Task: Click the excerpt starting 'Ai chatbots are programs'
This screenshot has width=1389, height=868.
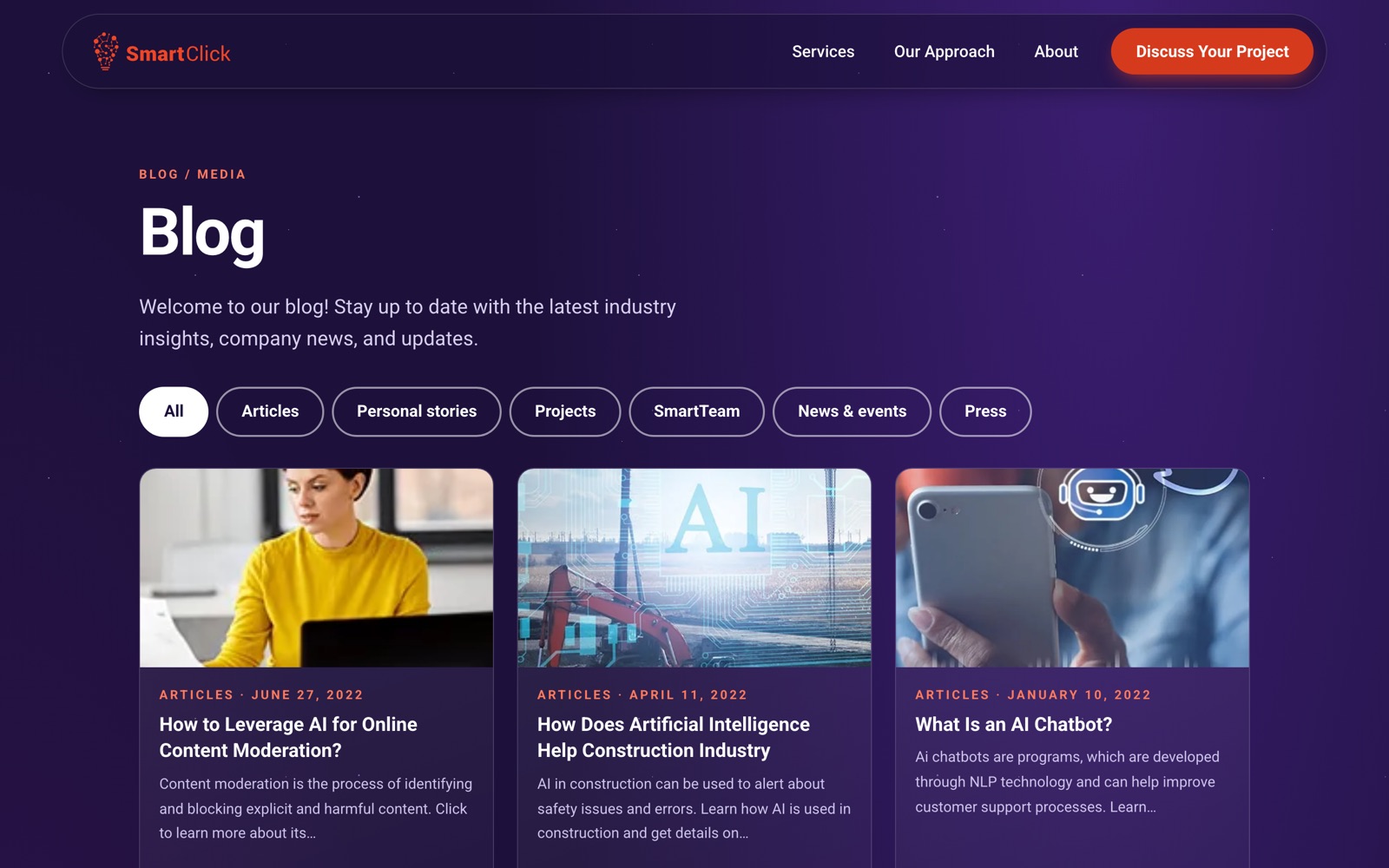Action: click(x=1067, y=782)
